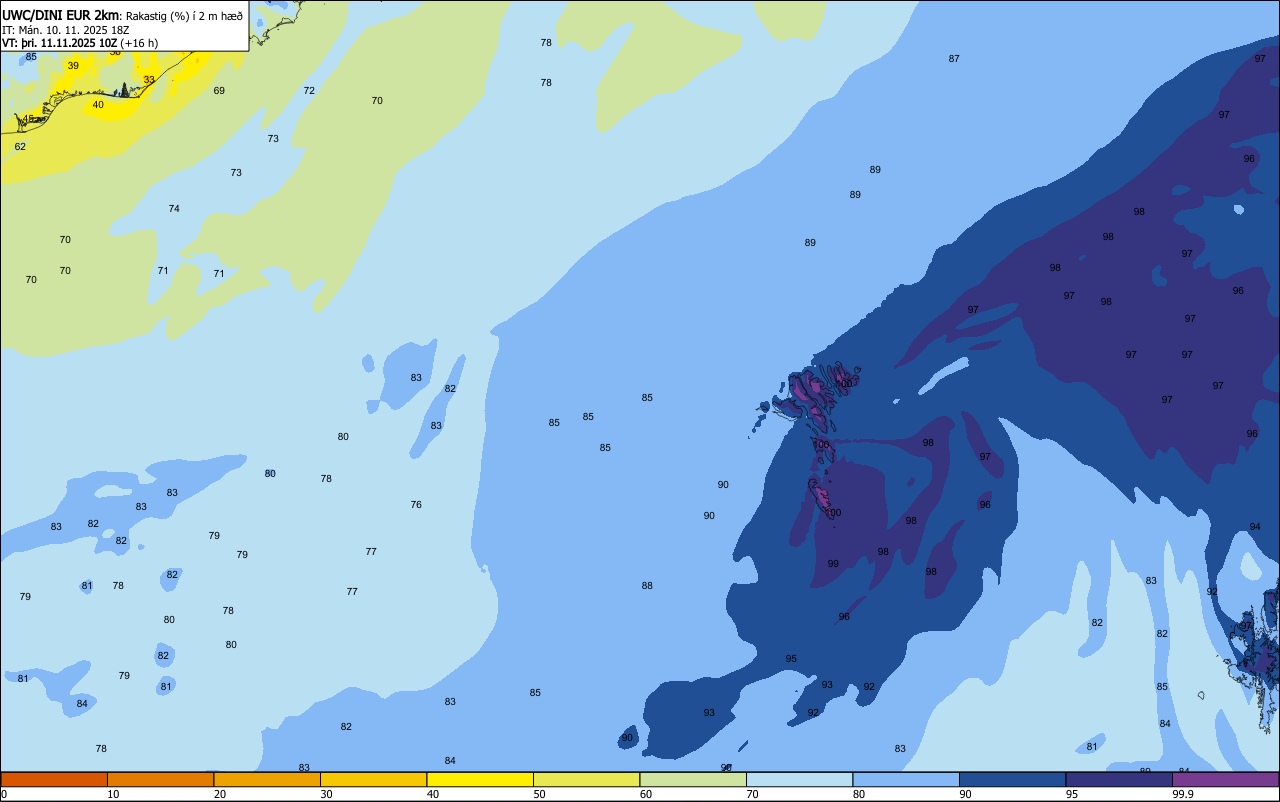Select the map value '99' near the islands
The width and height of the screenshot is (1280, 802).
(833, 564)
